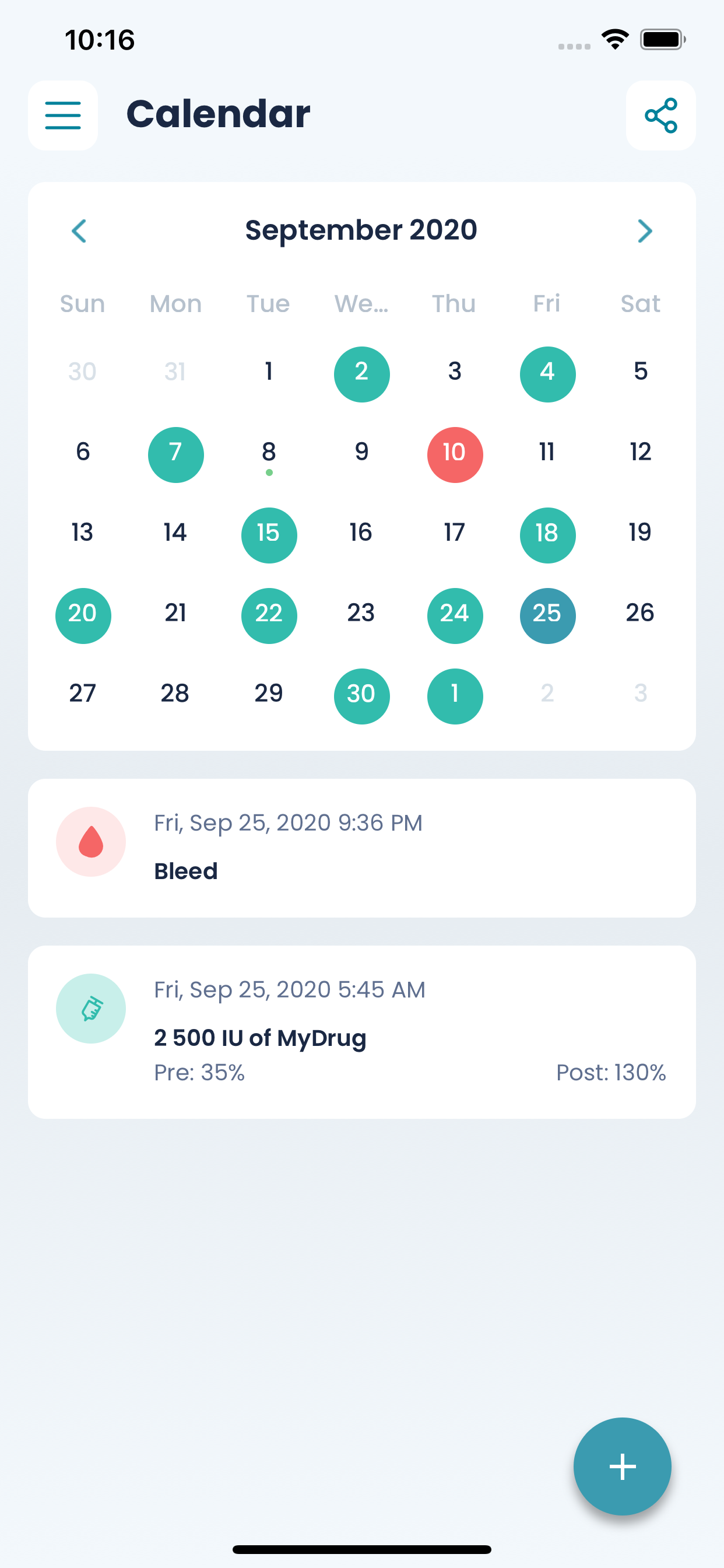Tap the battery status icon
The image size is (724, 1568).
[663, 40]
